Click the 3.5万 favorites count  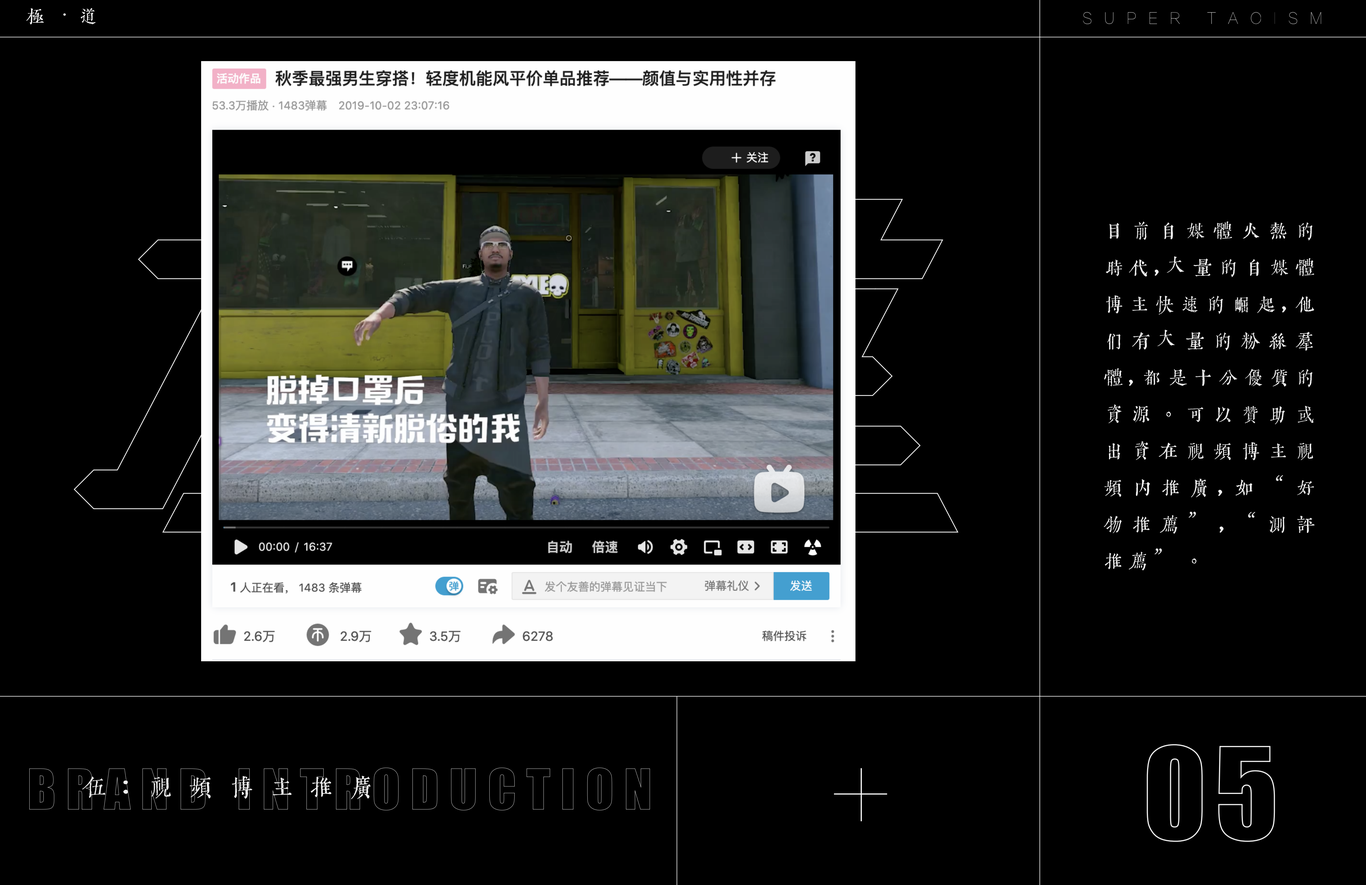point(445,636)
